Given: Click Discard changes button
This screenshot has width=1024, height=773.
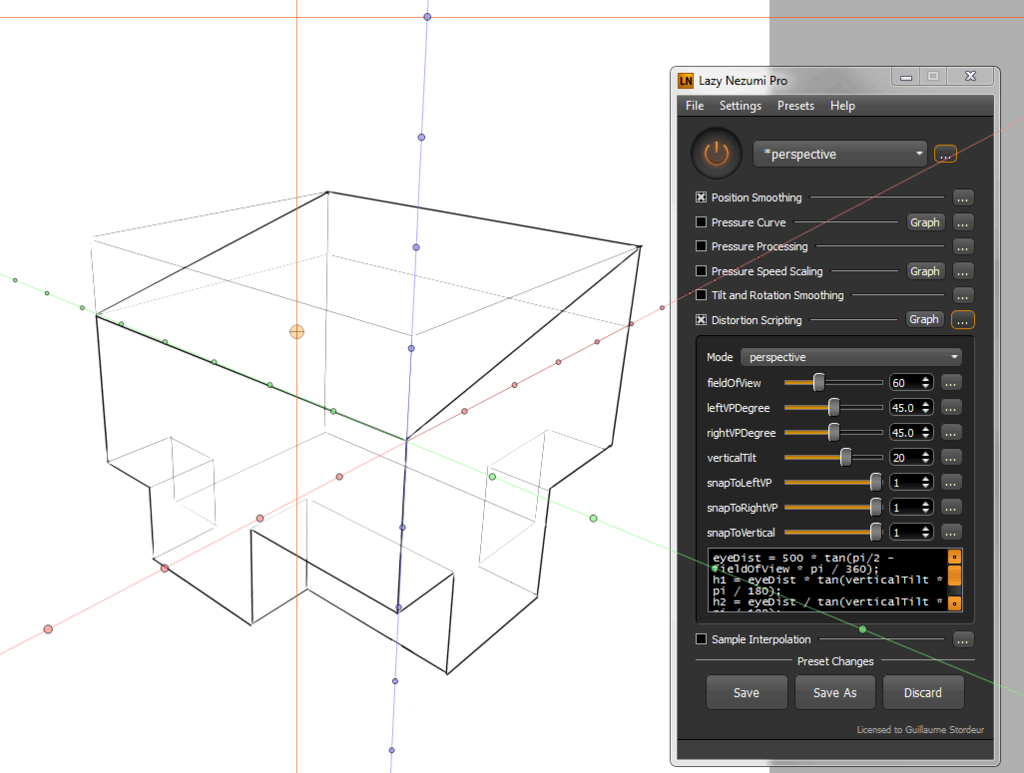Looking at the screenshot, I should (x=923, y=693).
